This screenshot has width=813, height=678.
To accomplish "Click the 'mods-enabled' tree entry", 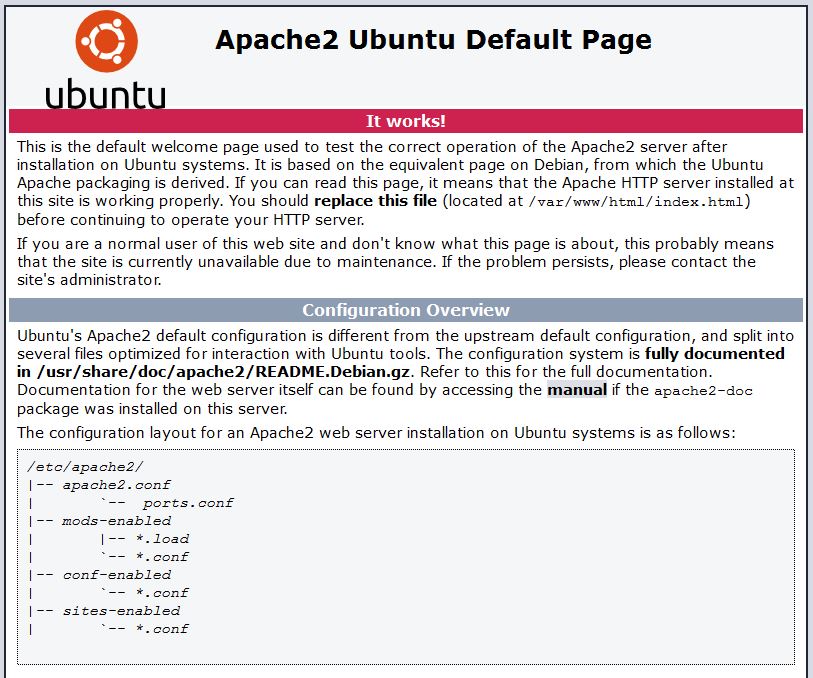I will point(117,520).
